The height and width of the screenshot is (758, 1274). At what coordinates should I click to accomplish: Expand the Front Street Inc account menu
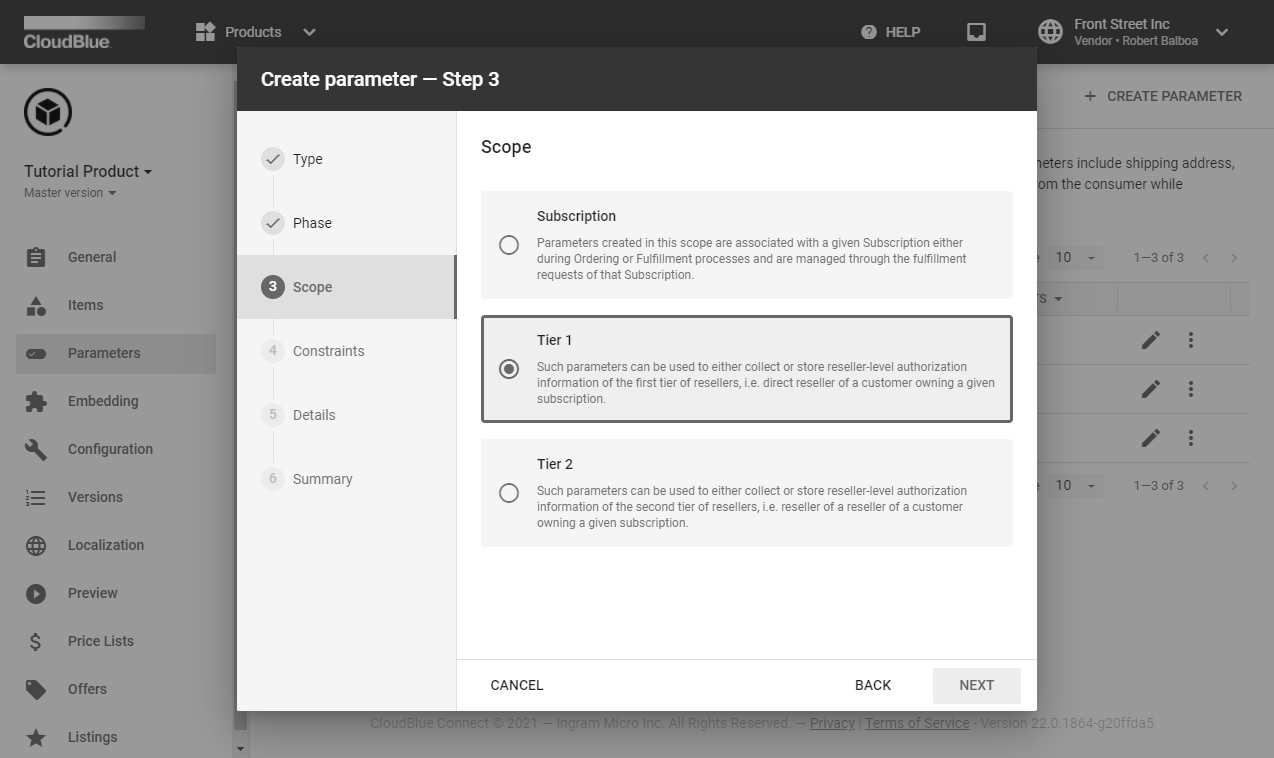[x=1221, y=32]
